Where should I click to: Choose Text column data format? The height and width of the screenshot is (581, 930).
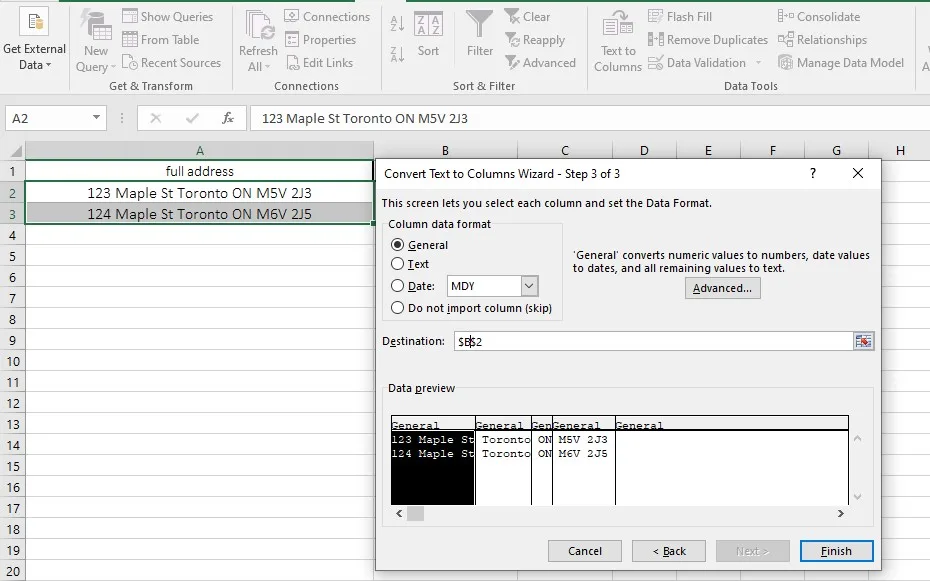pos(397,263)
